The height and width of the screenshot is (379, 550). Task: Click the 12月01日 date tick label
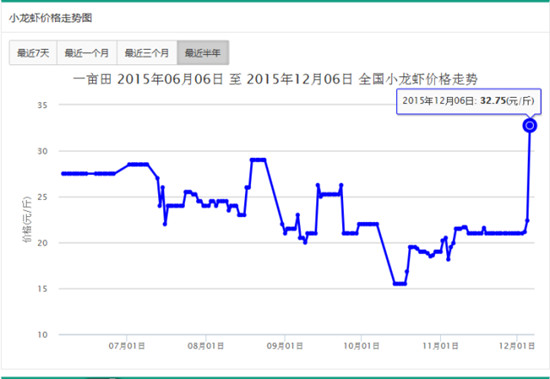tap(517, 346)
